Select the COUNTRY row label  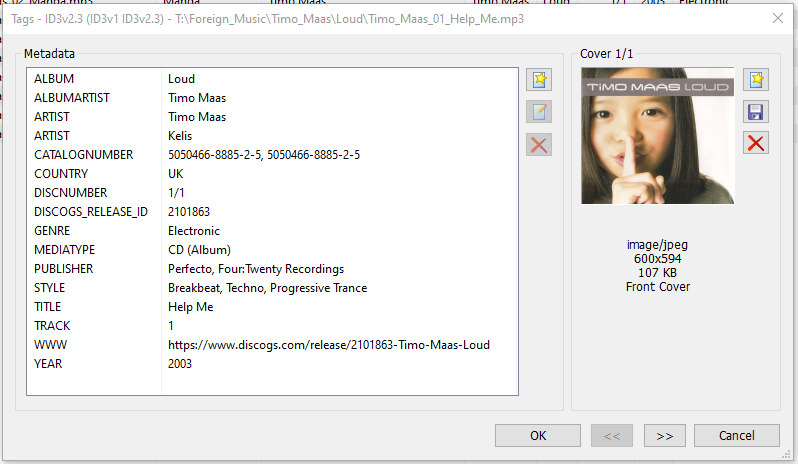click(x=61, y=173)
